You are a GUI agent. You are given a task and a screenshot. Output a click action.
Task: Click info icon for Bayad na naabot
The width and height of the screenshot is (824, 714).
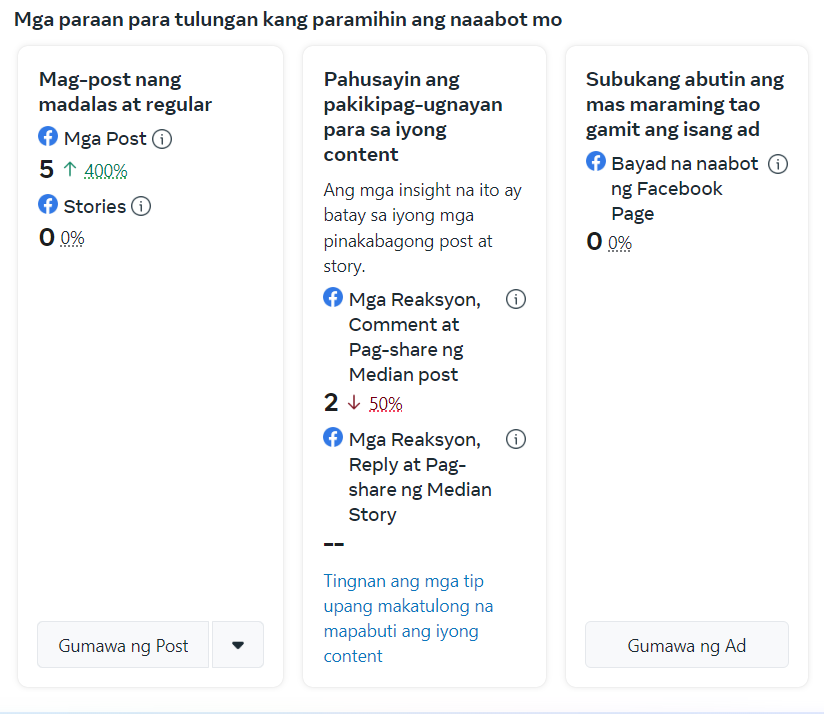pos(778,164)
